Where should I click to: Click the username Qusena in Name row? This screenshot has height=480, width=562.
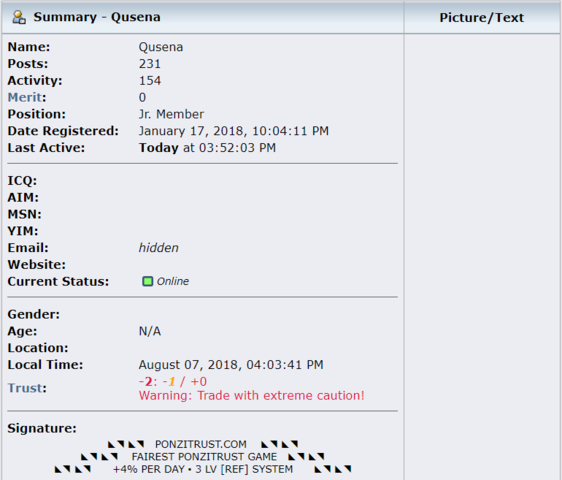point(161,47)
